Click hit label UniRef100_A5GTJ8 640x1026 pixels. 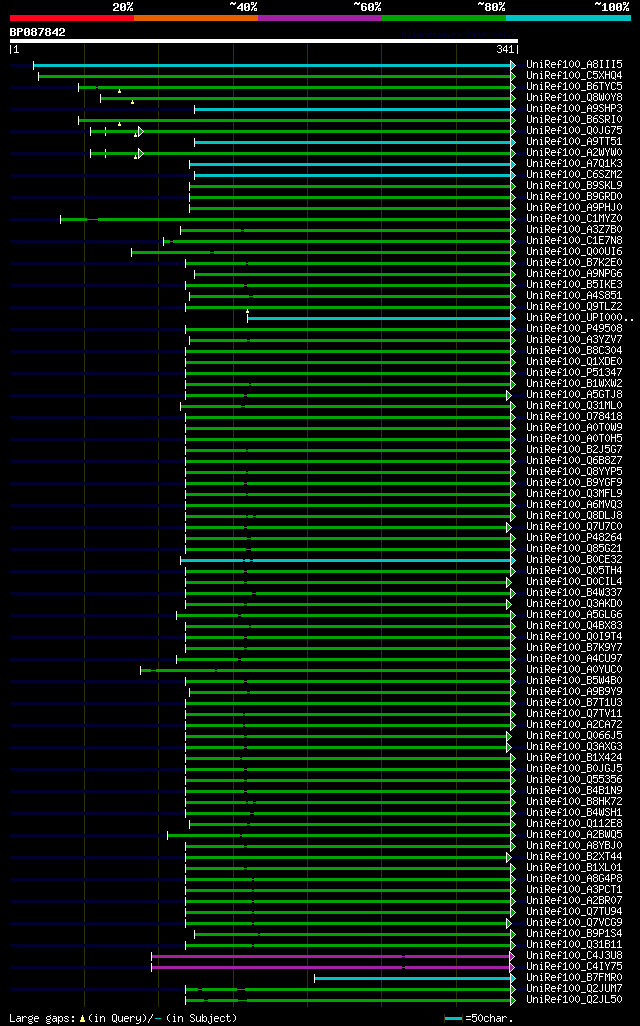tap(574, 395)
